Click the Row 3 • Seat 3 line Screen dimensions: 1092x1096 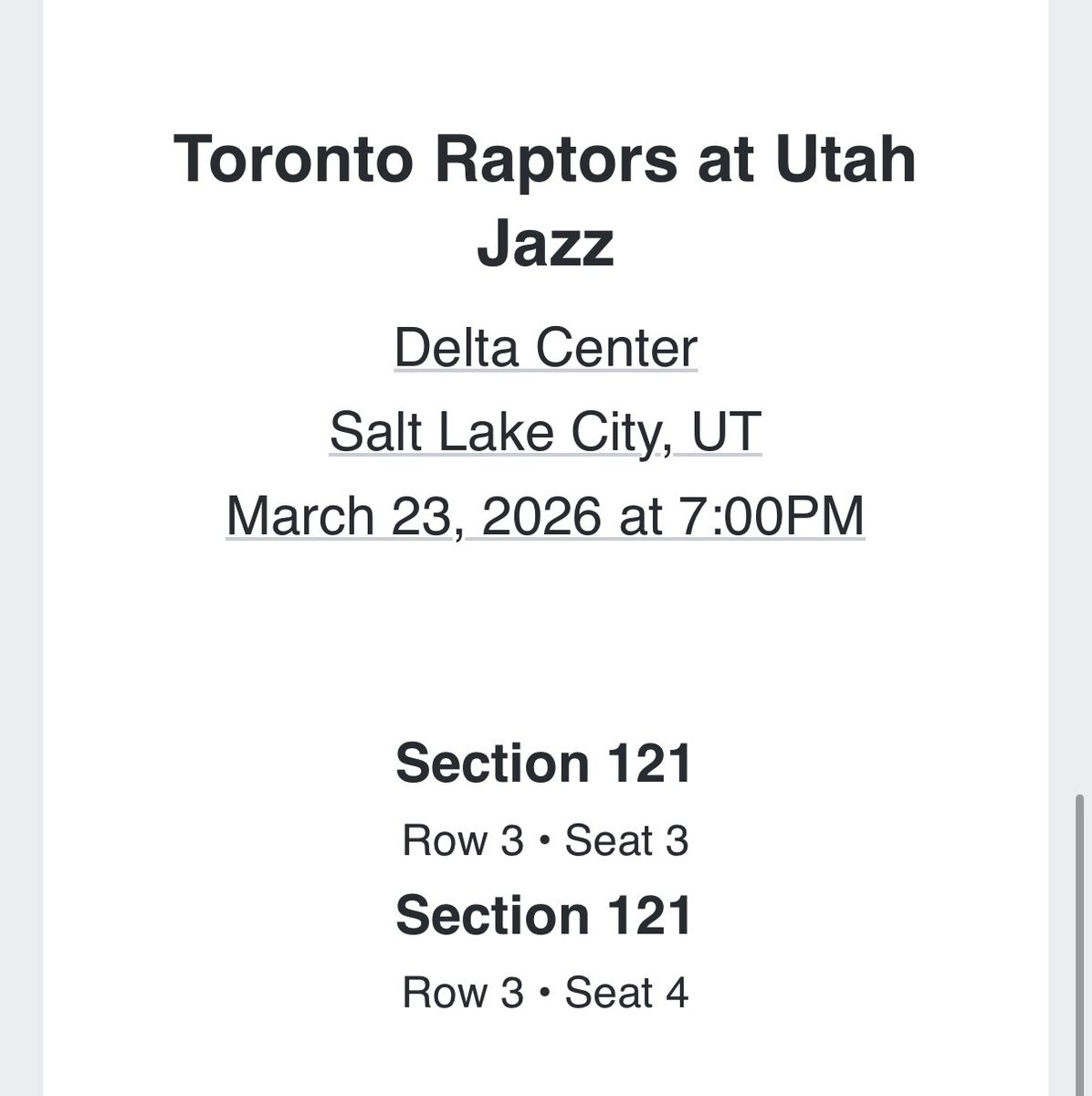pos(545,841)
